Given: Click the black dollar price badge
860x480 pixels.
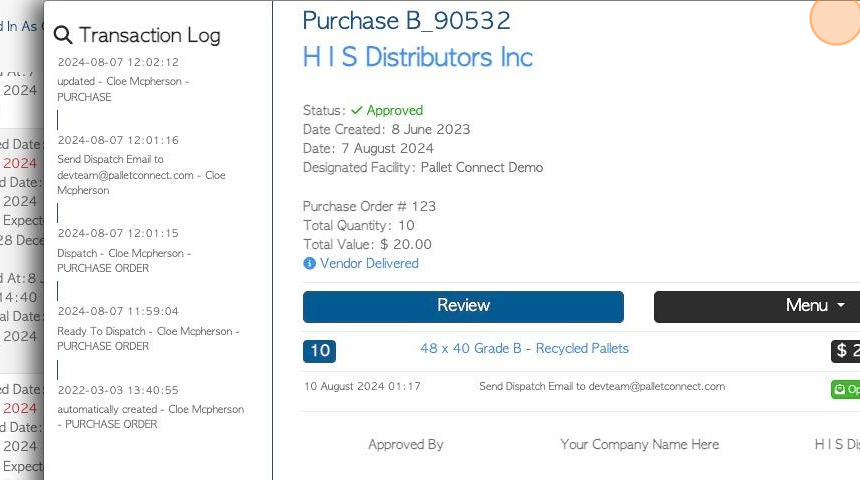Looking at the screenshot, I should pos(845,351).
